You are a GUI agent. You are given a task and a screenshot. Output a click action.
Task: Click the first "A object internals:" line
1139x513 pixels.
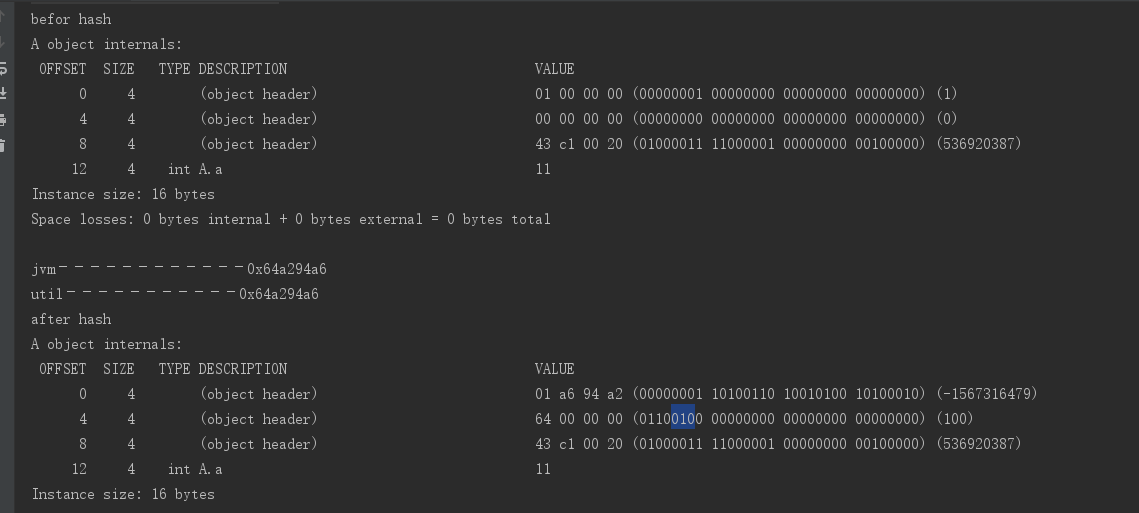pos(106,44)
